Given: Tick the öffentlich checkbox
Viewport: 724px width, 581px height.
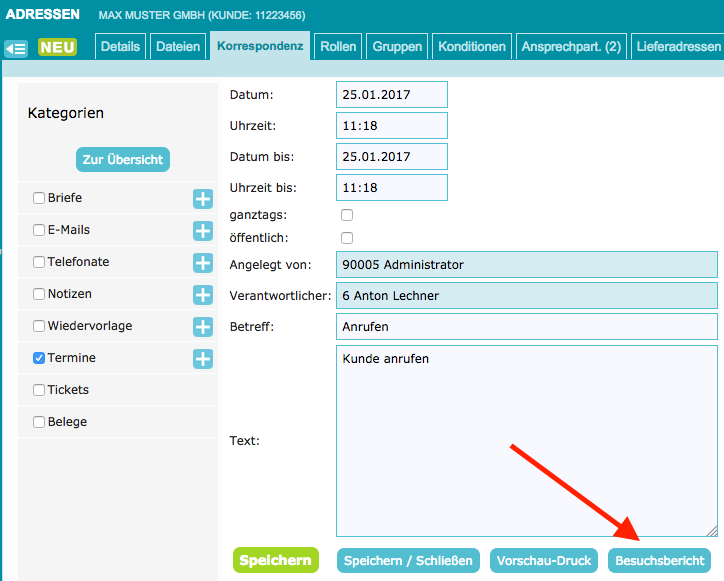Looking at the screenshot, I should pos(347,238).
